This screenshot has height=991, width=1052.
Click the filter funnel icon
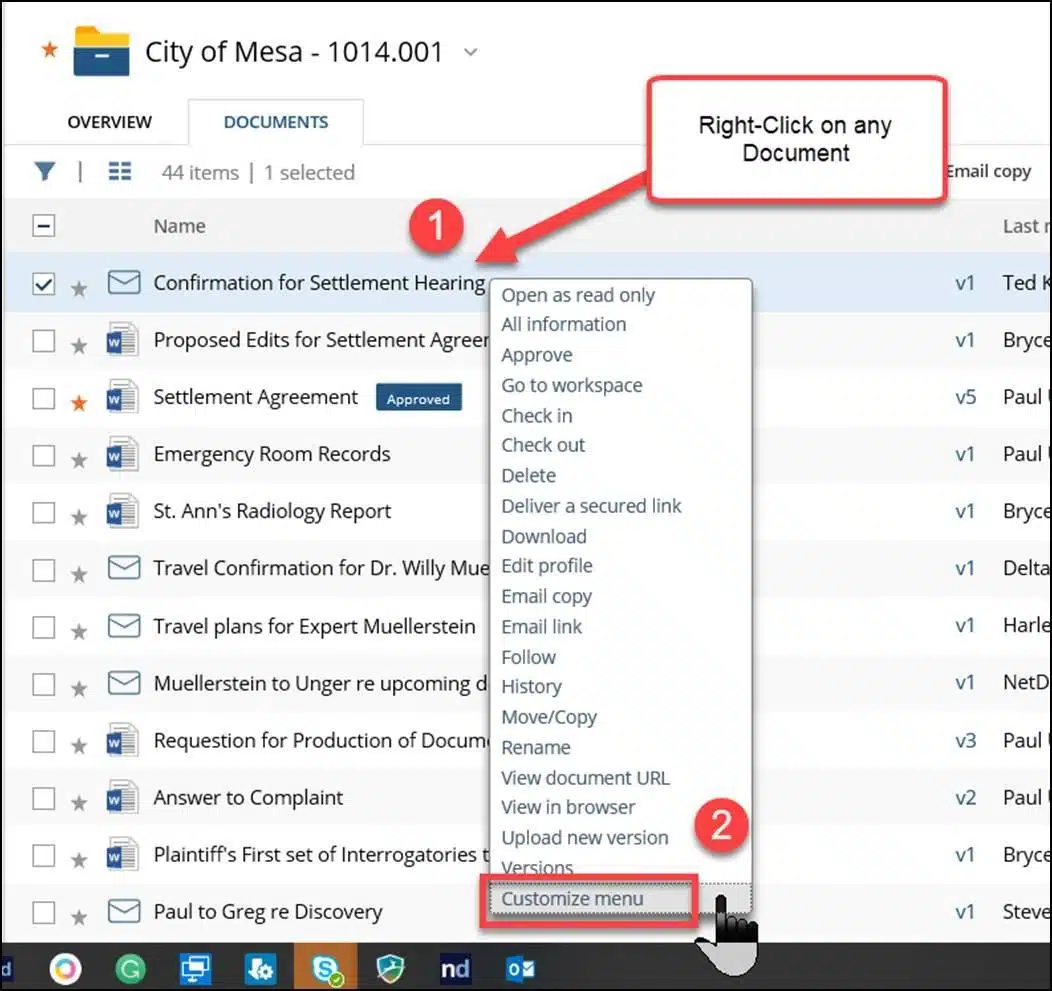[45, 172]
